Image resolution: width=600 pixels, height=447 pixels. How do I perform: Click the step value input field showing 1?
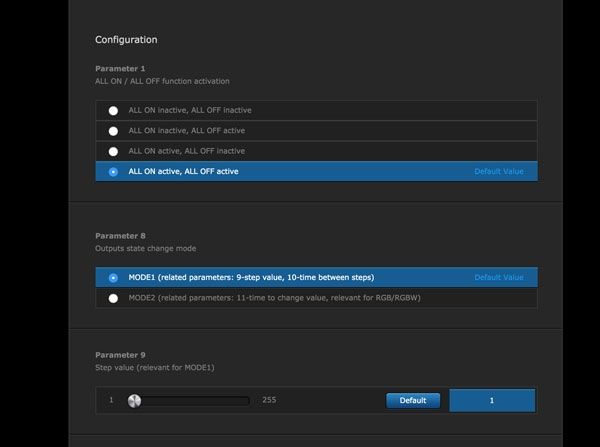[x=492, y=400]
